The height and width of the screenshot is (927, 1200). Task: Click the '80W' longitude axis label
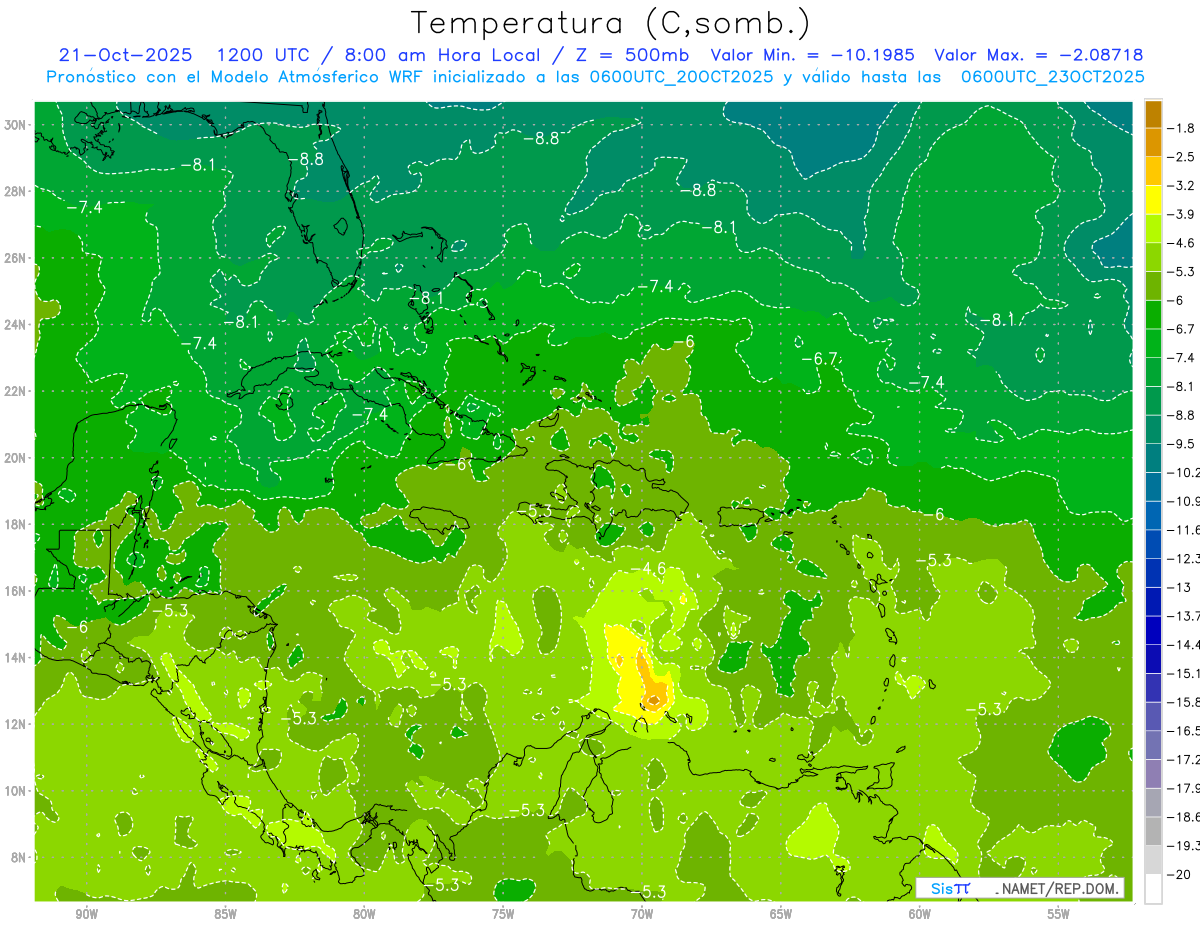365,913
